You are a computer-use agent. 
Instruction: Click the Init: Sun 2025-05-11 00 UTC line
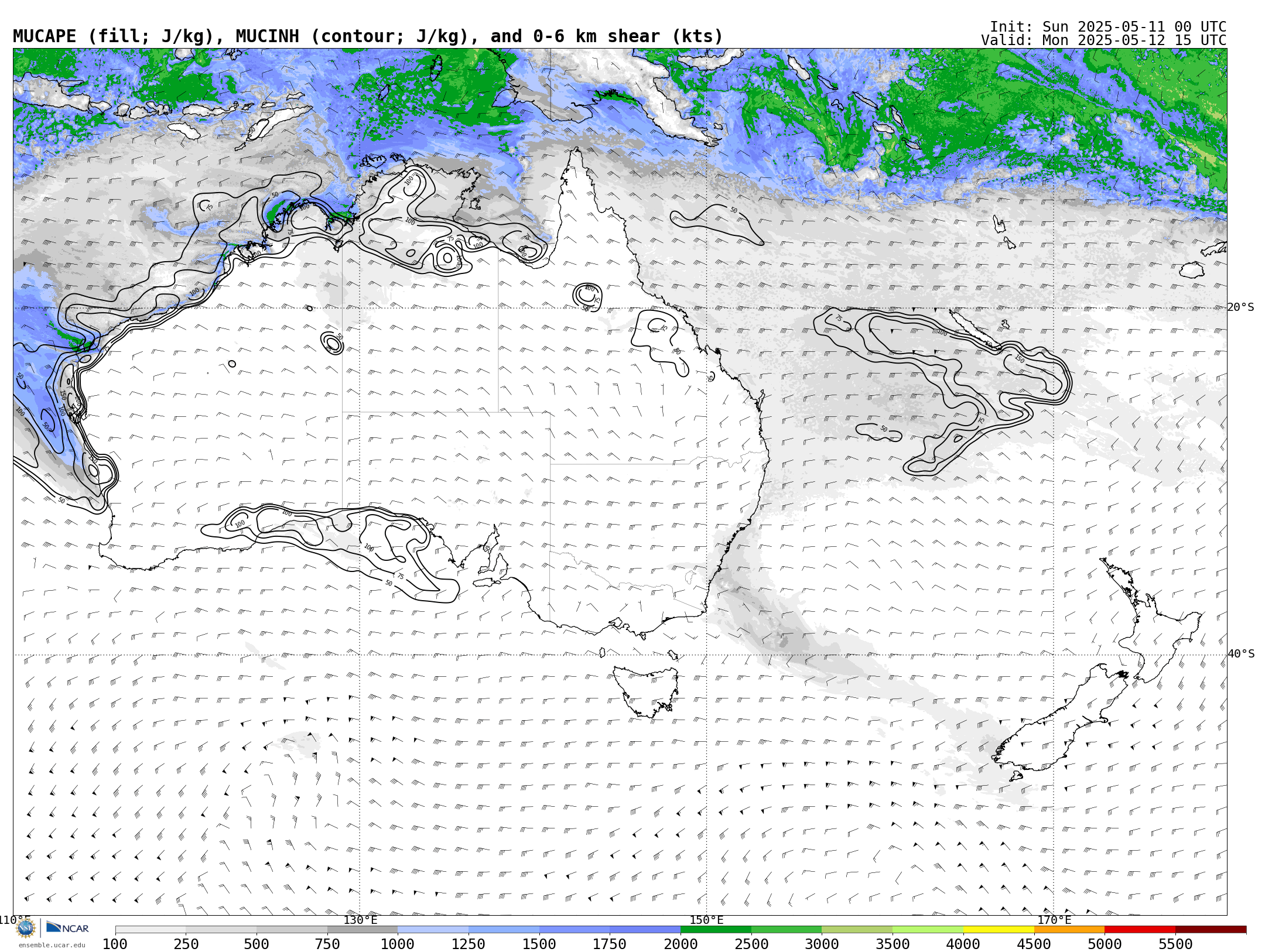click(1108, 27)
